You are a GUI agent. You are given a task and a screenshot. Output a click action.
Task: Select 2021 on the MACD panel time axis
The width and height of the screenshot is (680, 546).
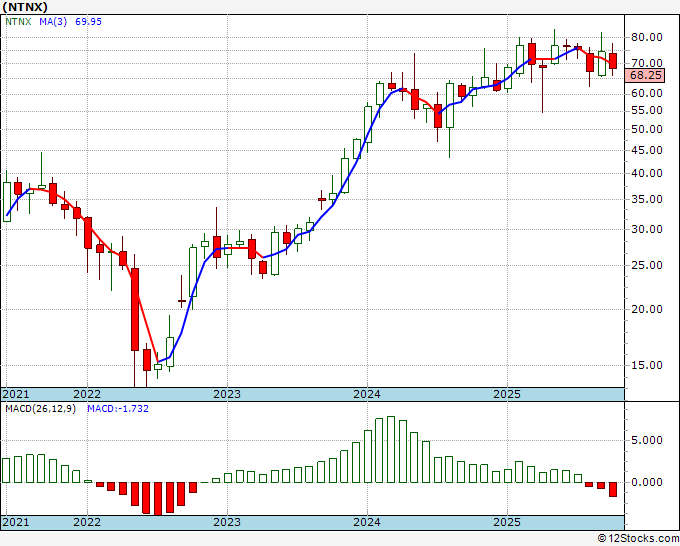pos(15,522)
